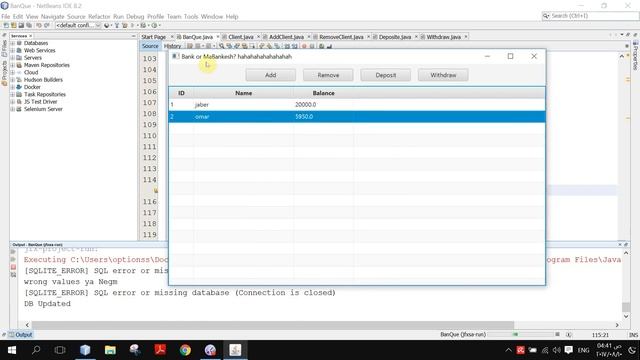Switch editor to Source view
This screenshot has height=360, width=640.
pyautogui.click(x=150, y=46)
